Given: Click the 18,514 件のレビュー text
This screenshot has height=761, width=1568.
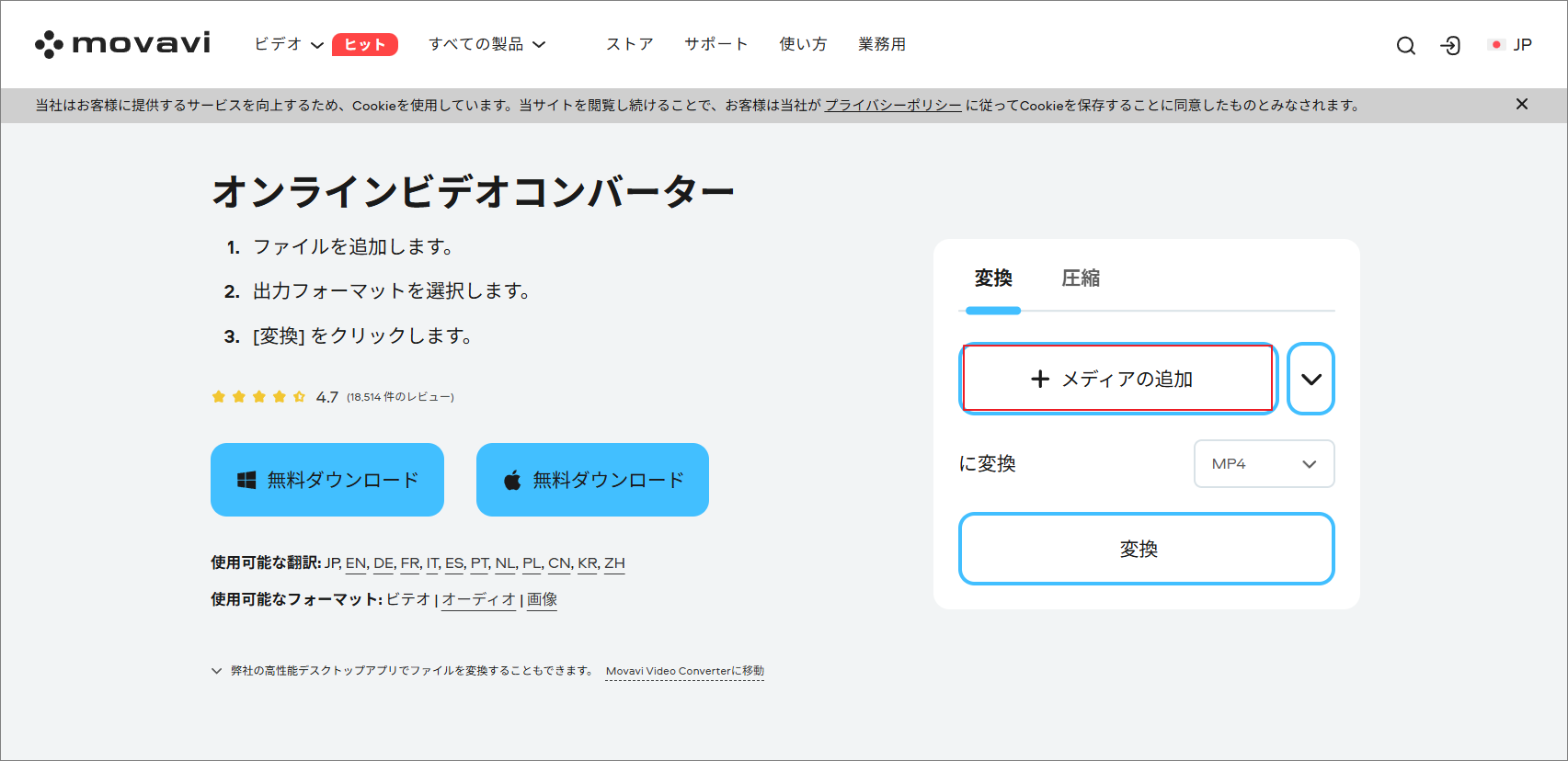Looking at the screenshot, I should pos(400,397).
